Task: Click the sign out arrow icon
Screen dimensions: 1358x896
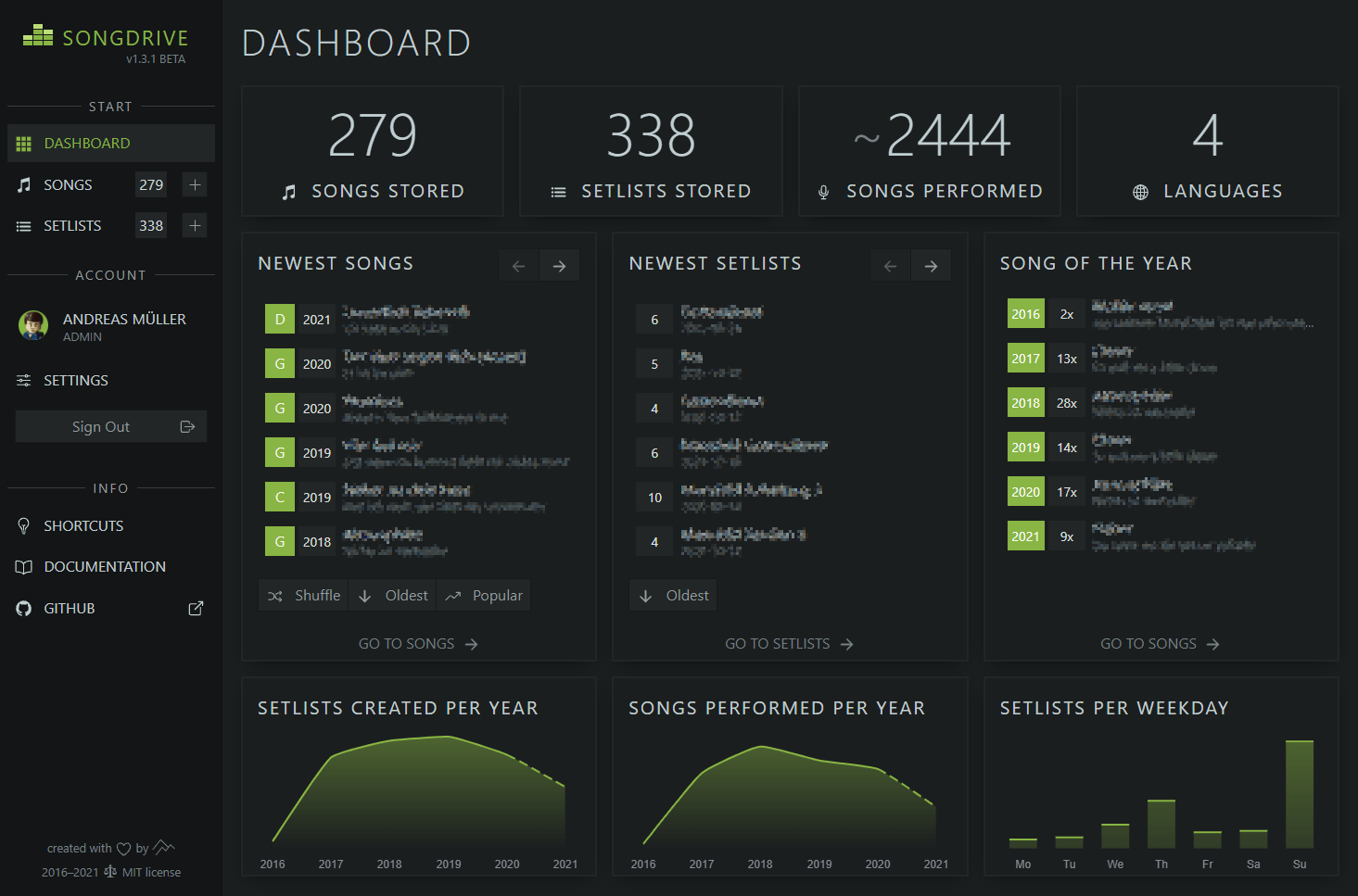Action: [187, 426]
